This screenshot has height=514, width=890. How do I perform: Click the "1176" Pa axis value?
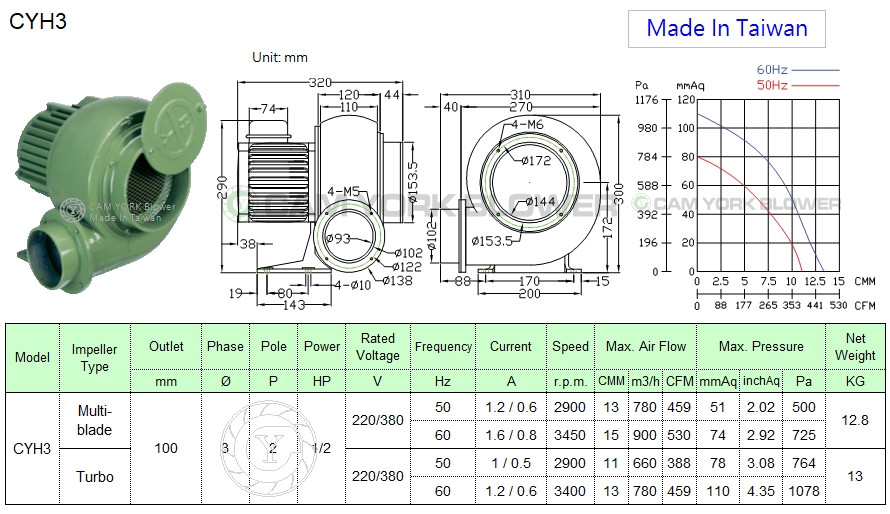(647, 100)
